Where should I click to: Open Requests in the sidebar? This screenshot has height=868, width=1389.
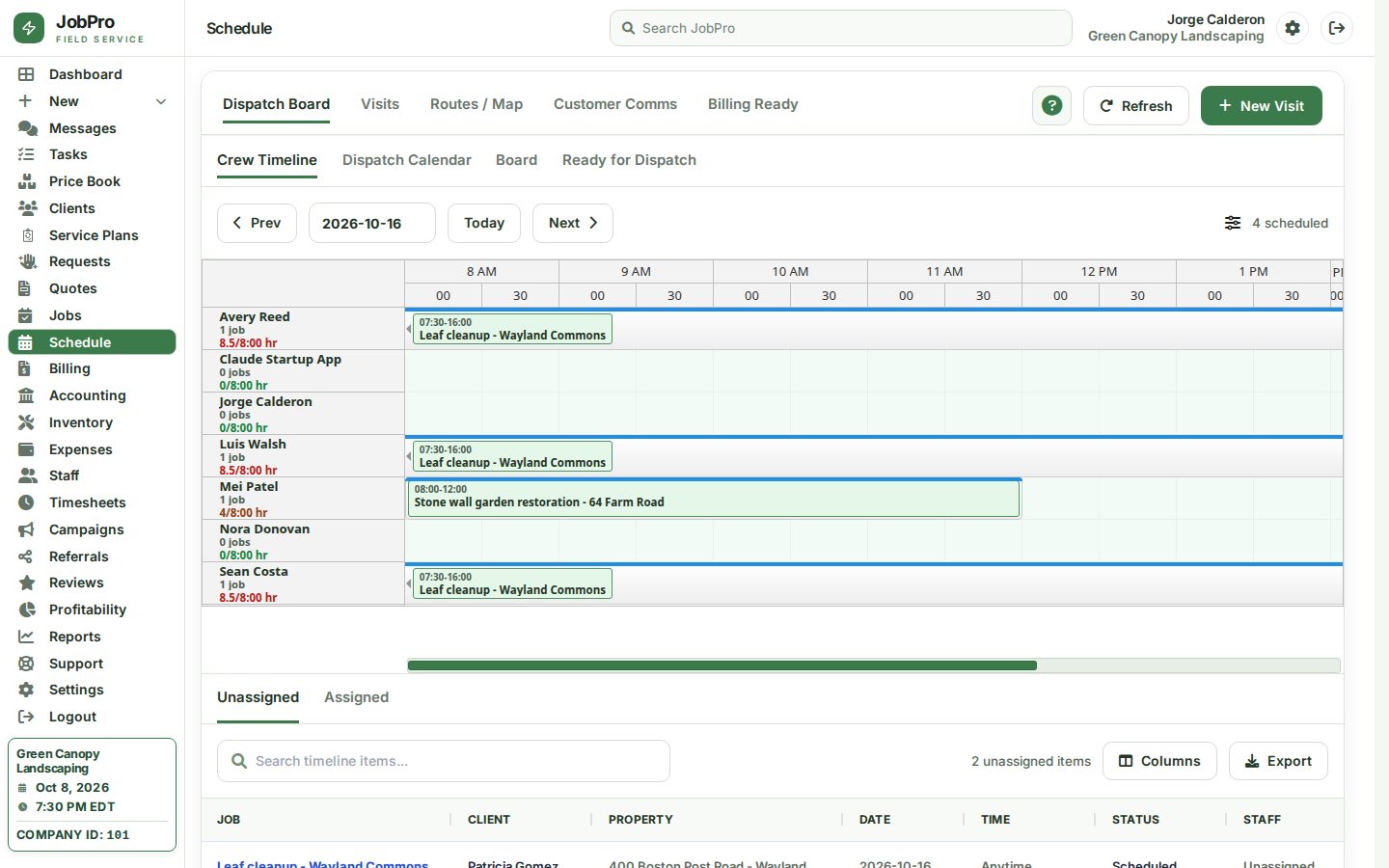(92, 261)
